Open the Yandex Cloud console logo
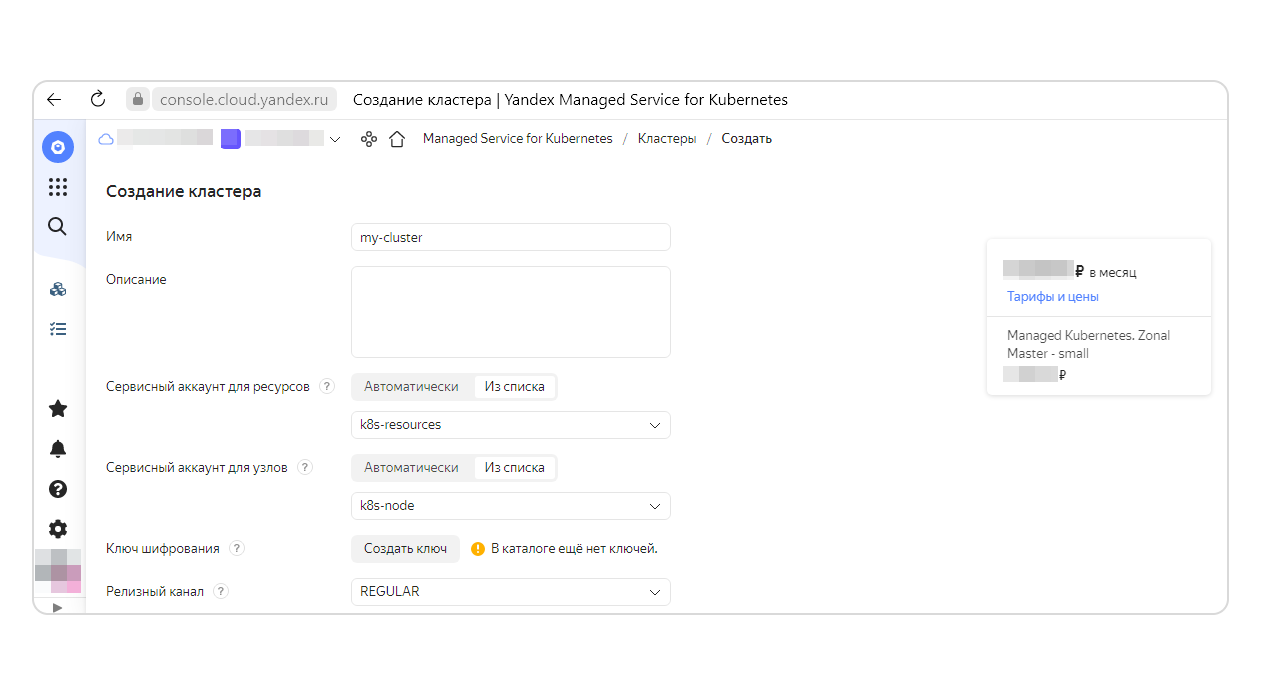 (58, 148)
